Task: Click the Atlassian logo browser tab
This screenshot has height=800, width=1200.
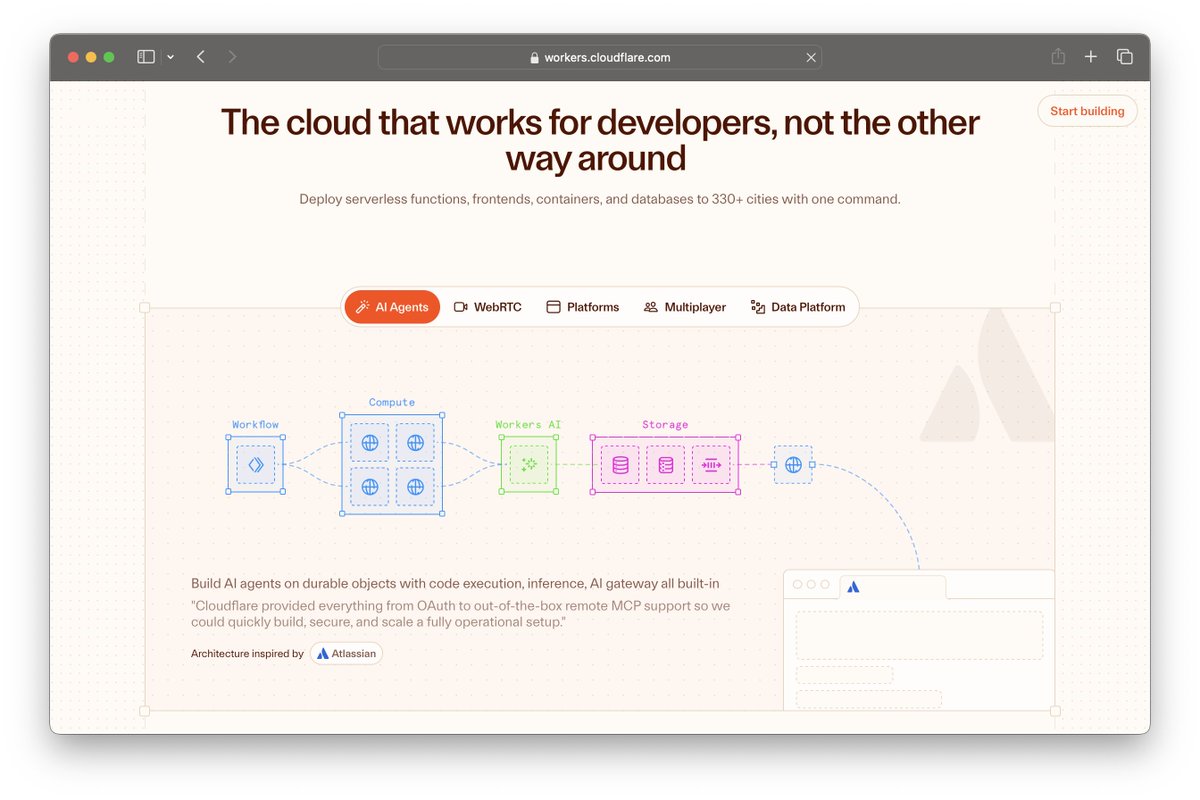Action: pyautogui.click(x=892, y=586)
